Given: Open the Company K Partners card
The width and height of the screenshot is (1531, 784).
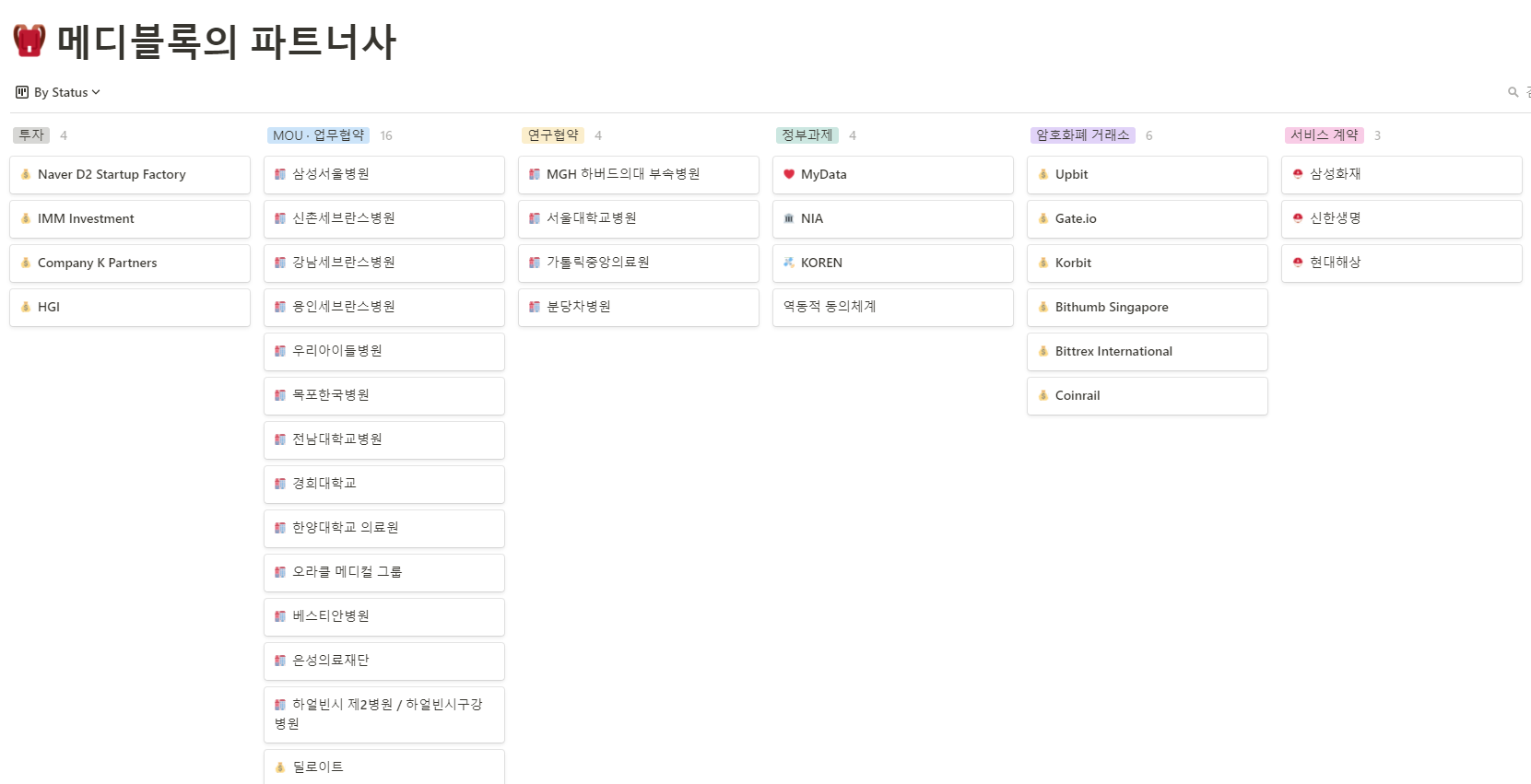Looking at the screenshot, I should 130,263.
